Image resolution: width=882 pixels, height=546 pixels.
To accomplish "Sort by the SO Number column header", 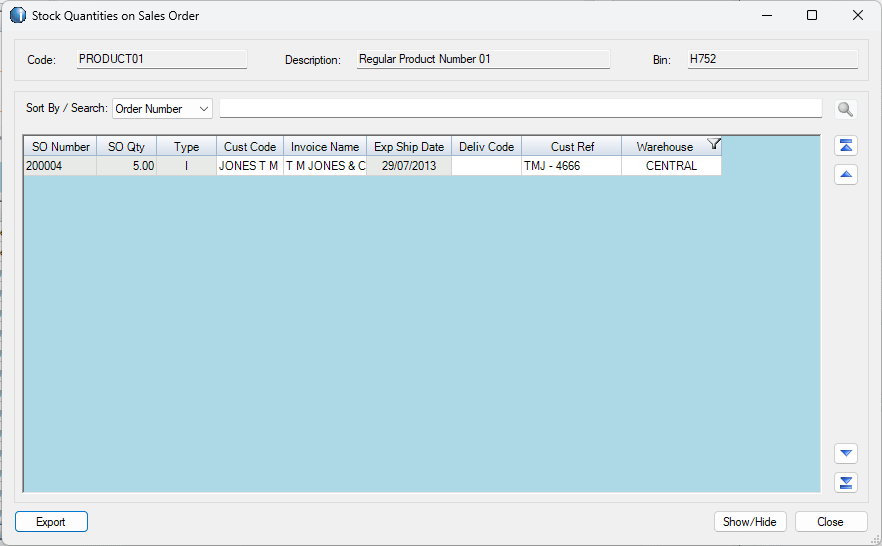I will pos(60,147).
